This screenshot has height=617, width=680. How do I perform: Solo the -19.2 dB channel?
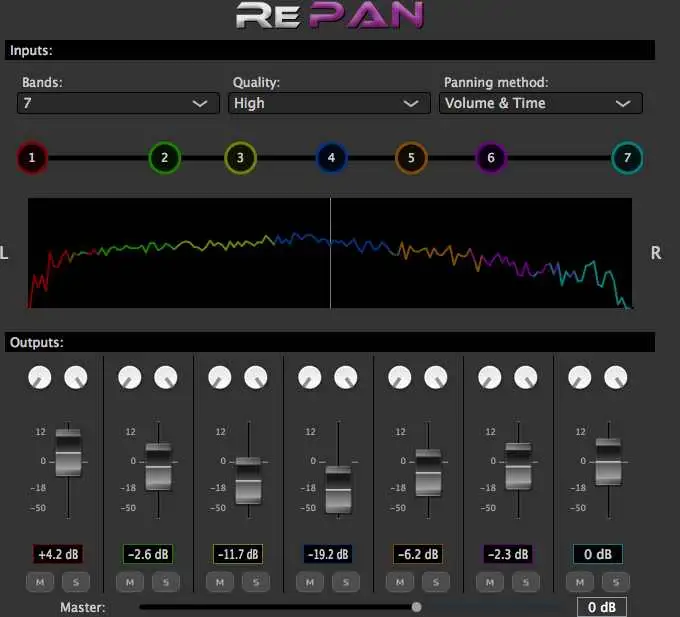tap(346, 582)
